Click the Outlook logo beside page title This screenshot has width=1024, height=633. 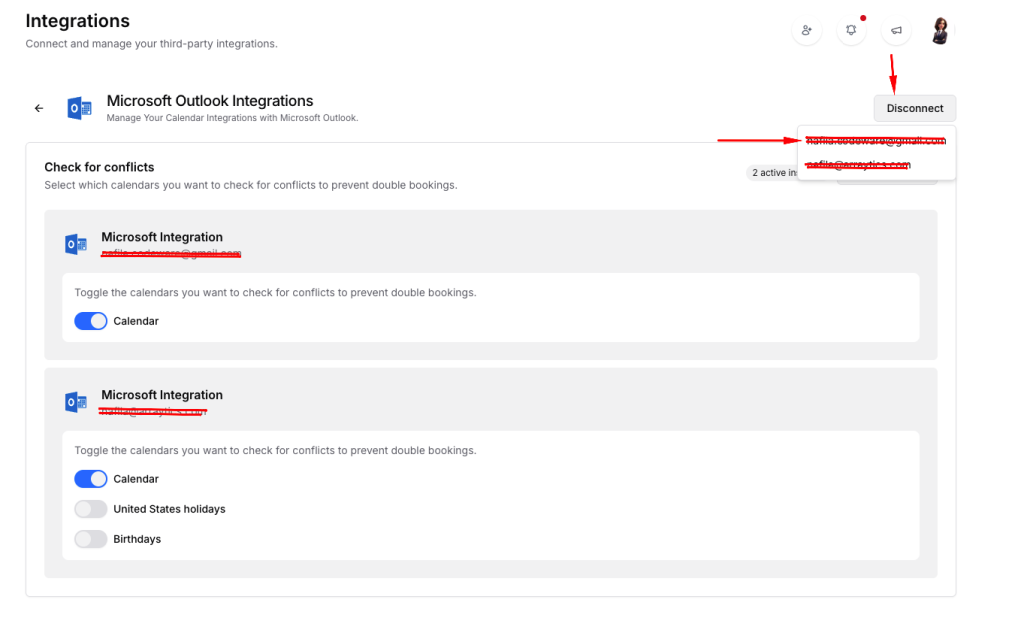(79, 108)
